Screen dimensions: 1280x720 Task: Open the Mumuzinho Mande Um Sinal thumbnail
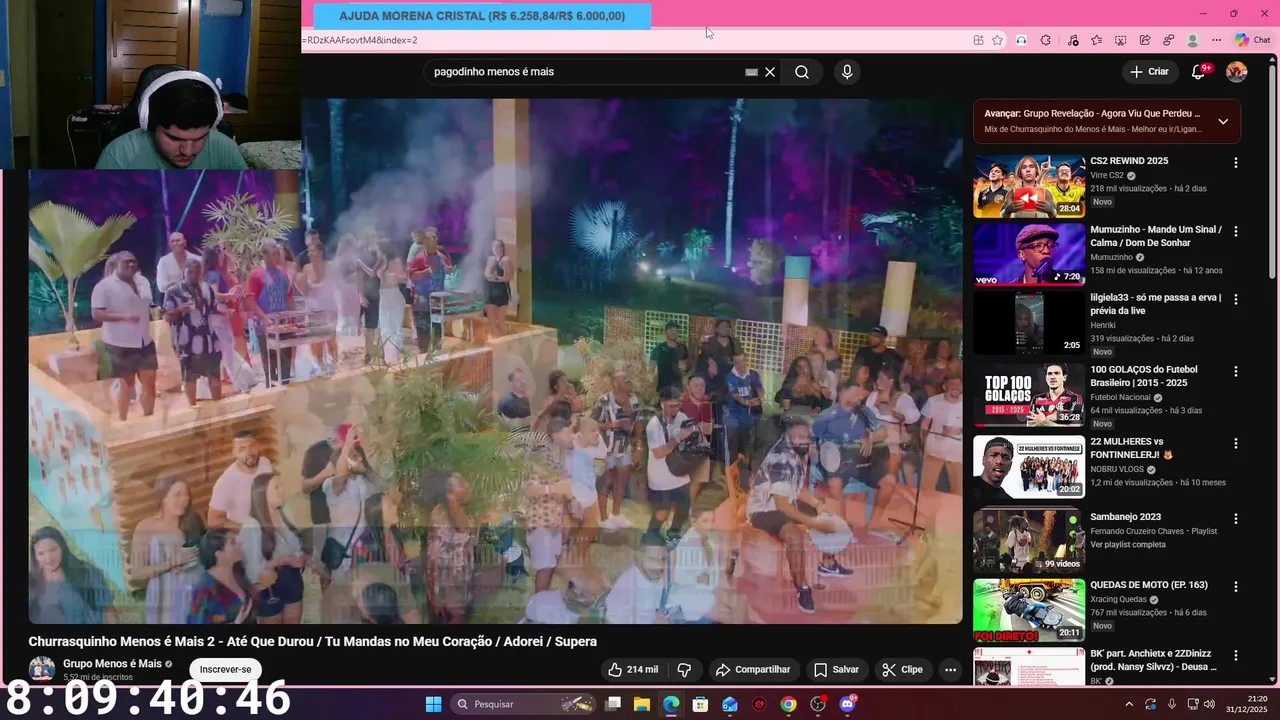point(1029,254)
